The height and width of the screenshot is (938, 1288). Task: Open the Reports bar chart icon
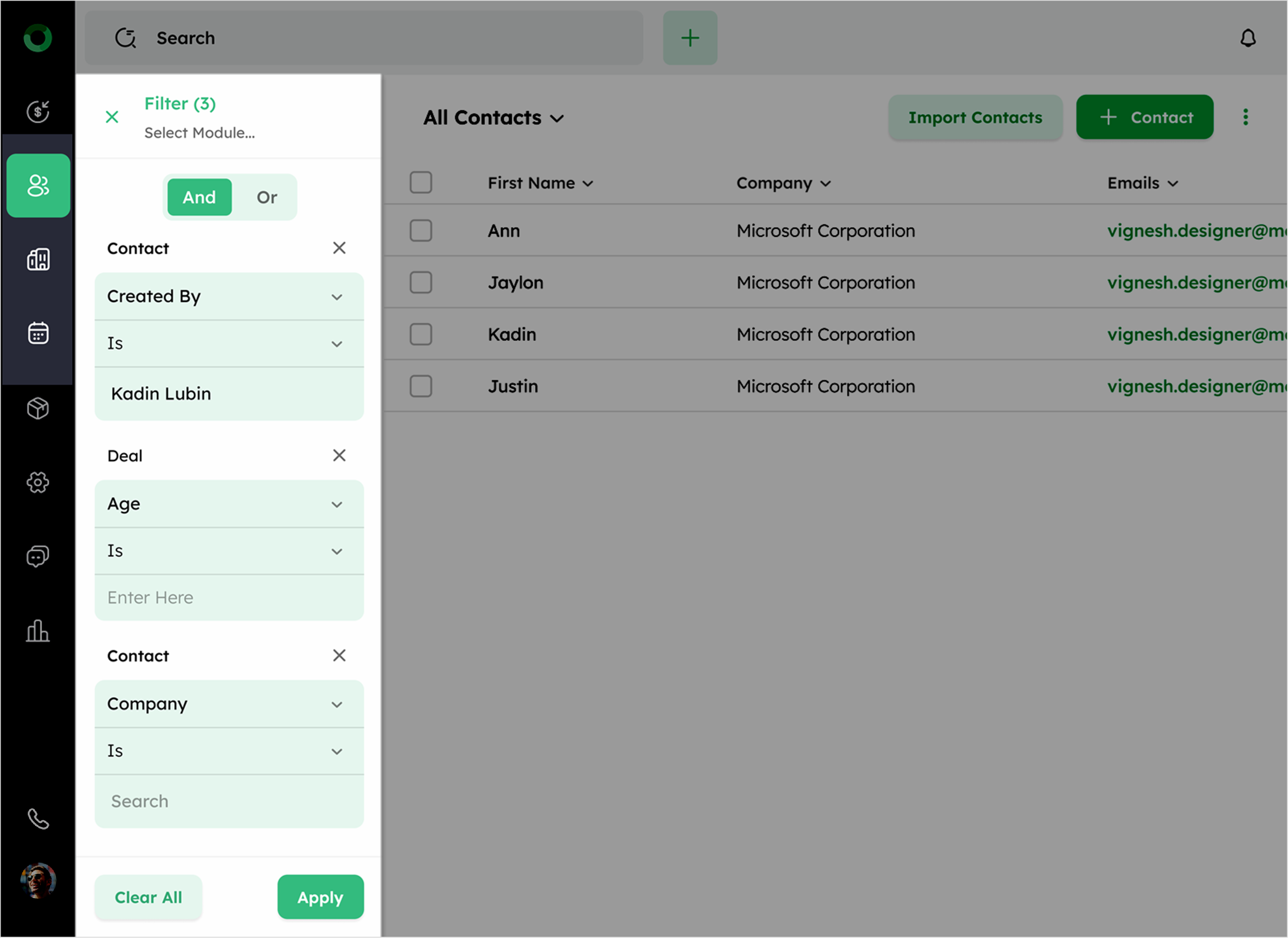[x=38, y=631]
